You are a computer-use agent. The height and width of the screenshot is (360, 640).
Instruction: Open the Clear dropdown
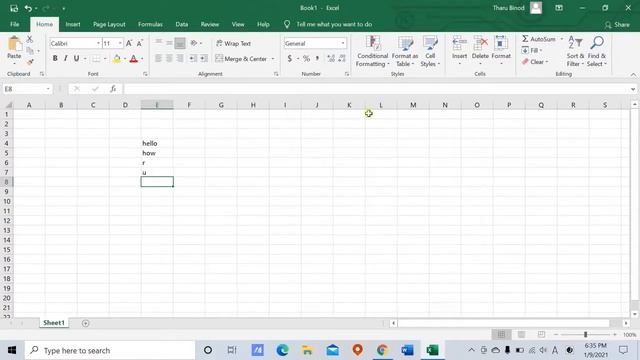(x=535, y=62)
